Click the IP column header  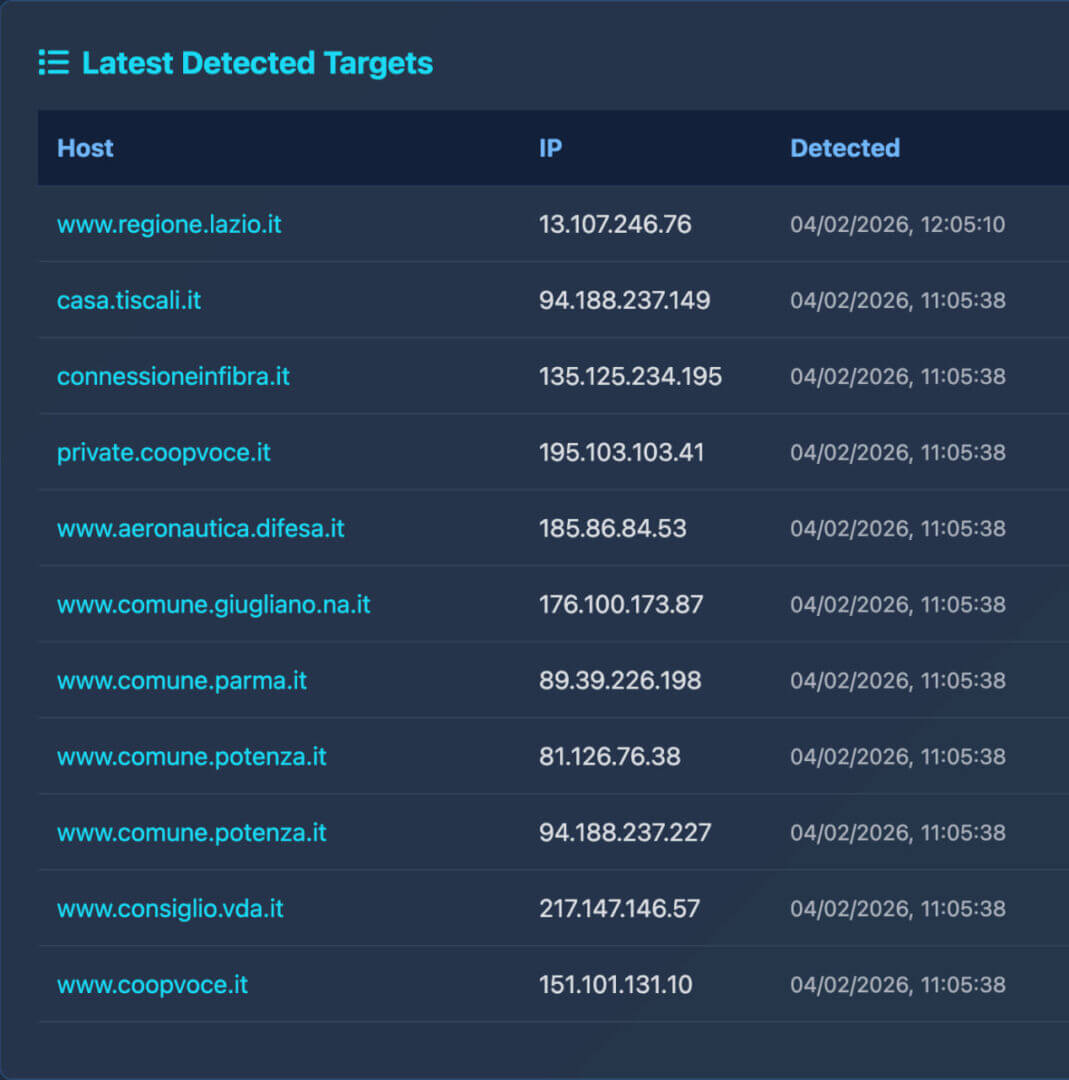coord(550,148)
